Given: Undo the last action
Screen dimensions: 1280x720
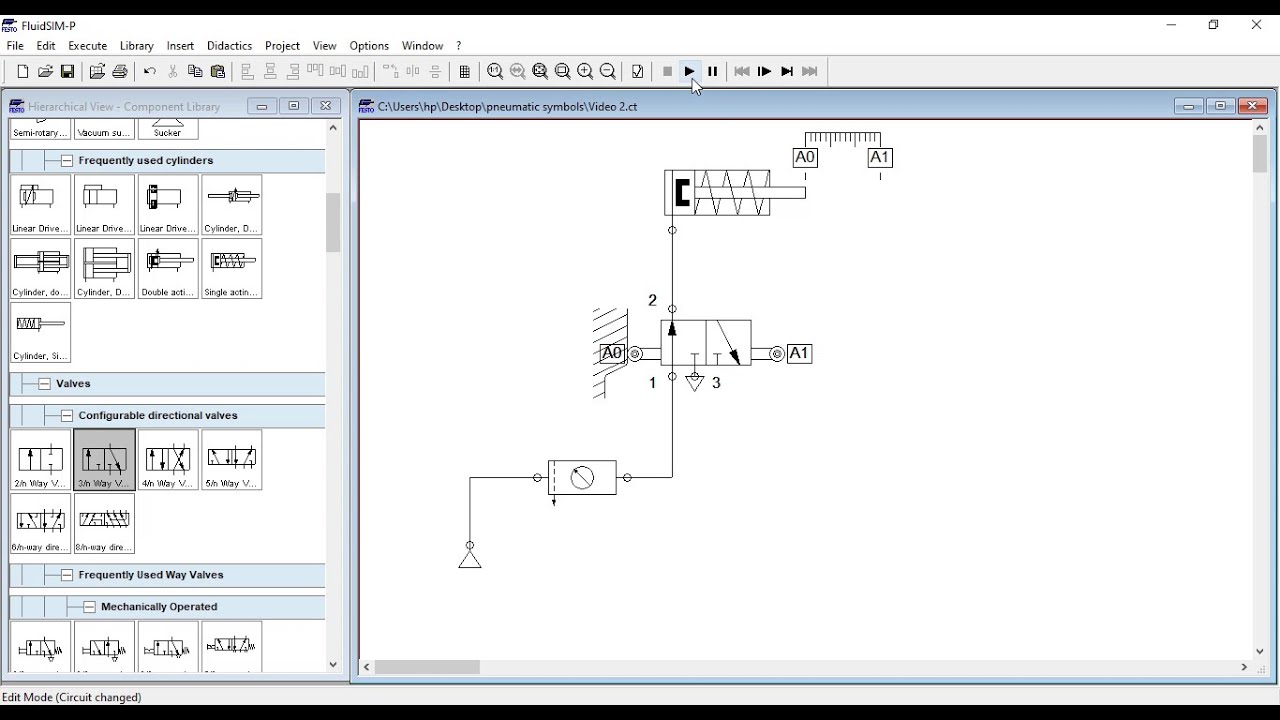Looking at the screenshot, I should (x=150, y=71).
